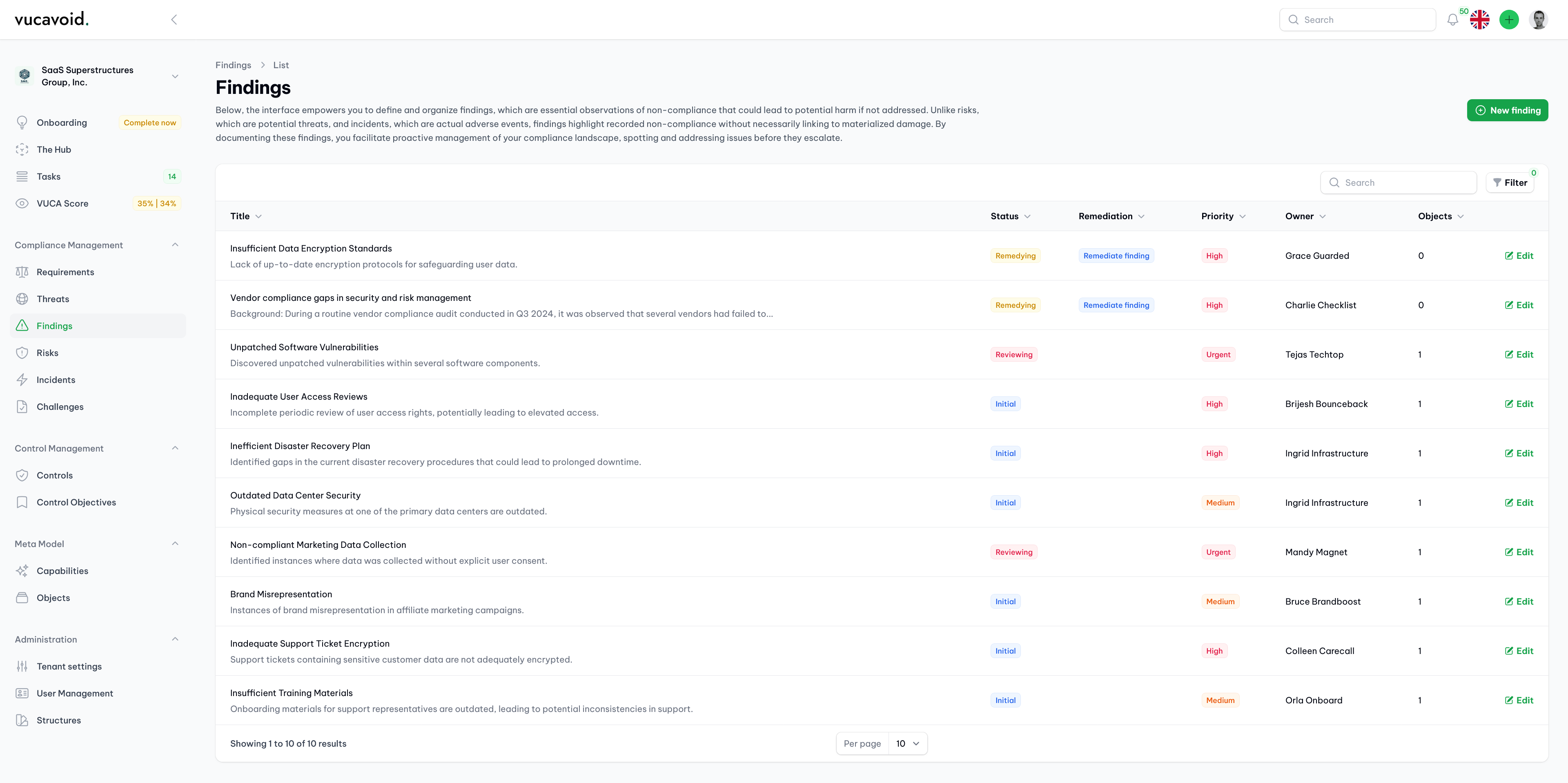The width and height of the screenshot is (1568, 783).
Task: Open Incidents in the sidebar
Action: (56, 380)
